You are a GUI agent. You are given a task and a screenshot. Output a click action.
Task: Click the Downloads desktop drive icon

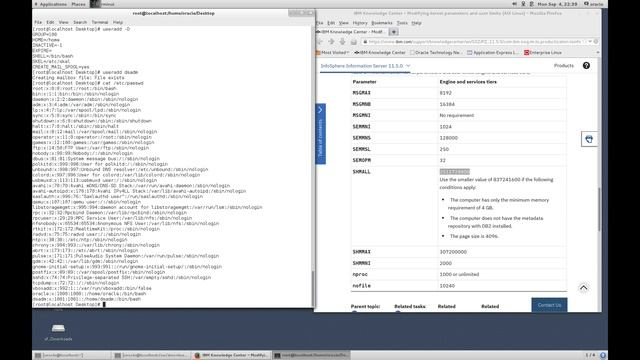click(x=58, y=332)
